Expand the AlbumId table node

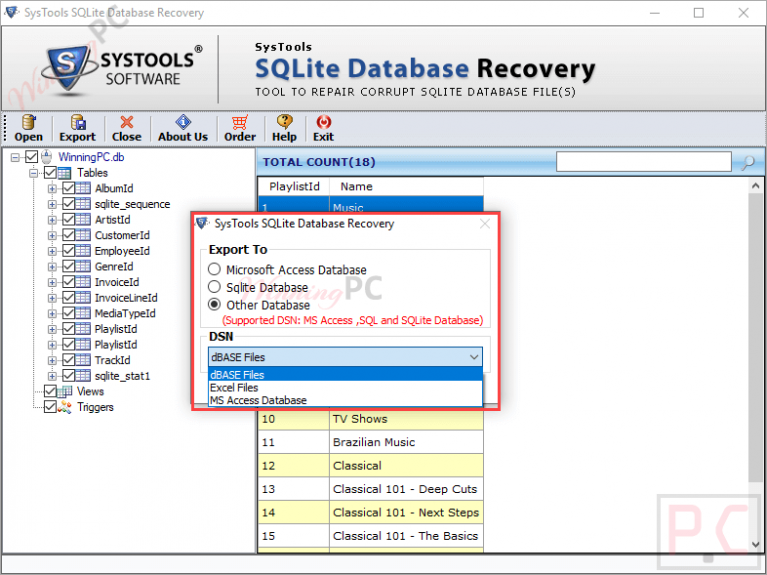(x=52, y=189)
